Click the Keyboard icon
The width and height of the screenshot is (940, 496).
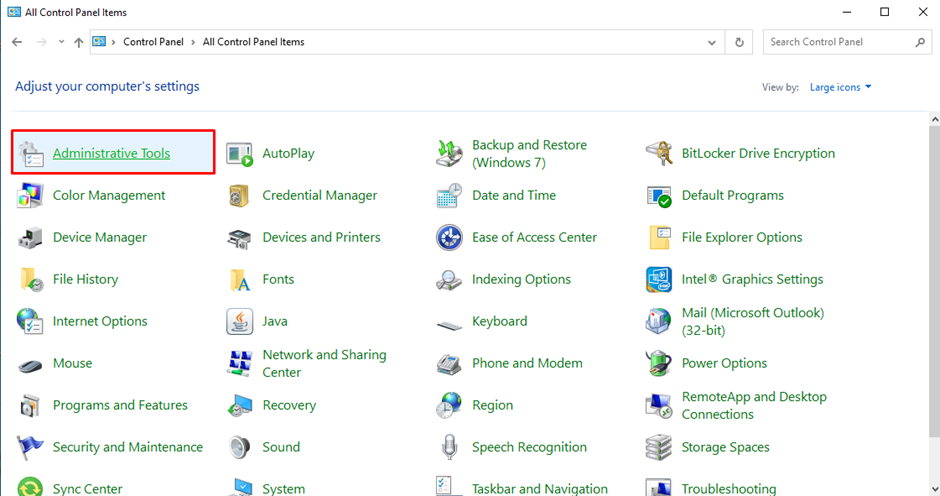click(x=449, y=325)
